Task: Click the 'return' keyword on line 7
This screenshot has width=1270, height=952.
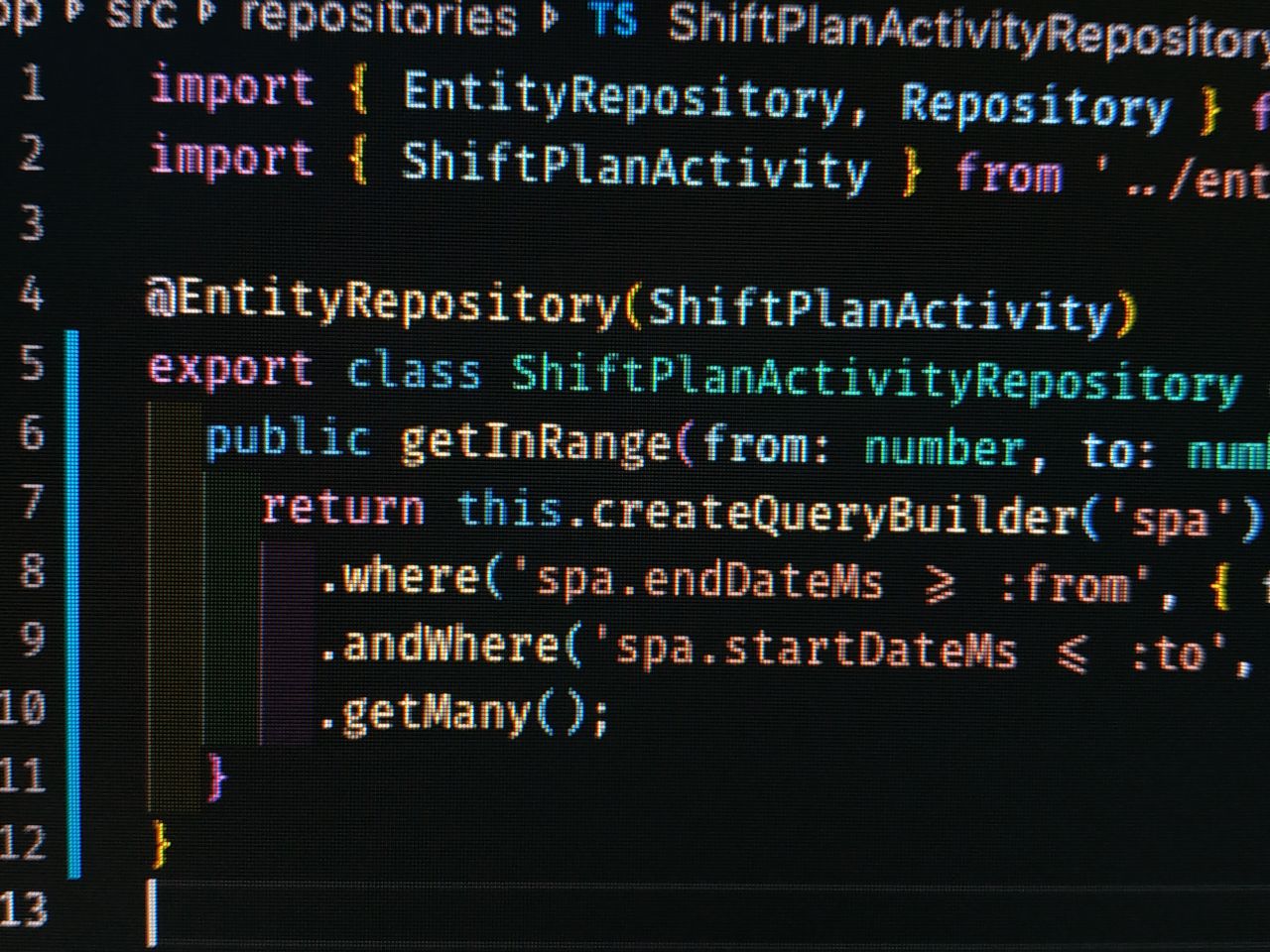Action: pos(343,508)
